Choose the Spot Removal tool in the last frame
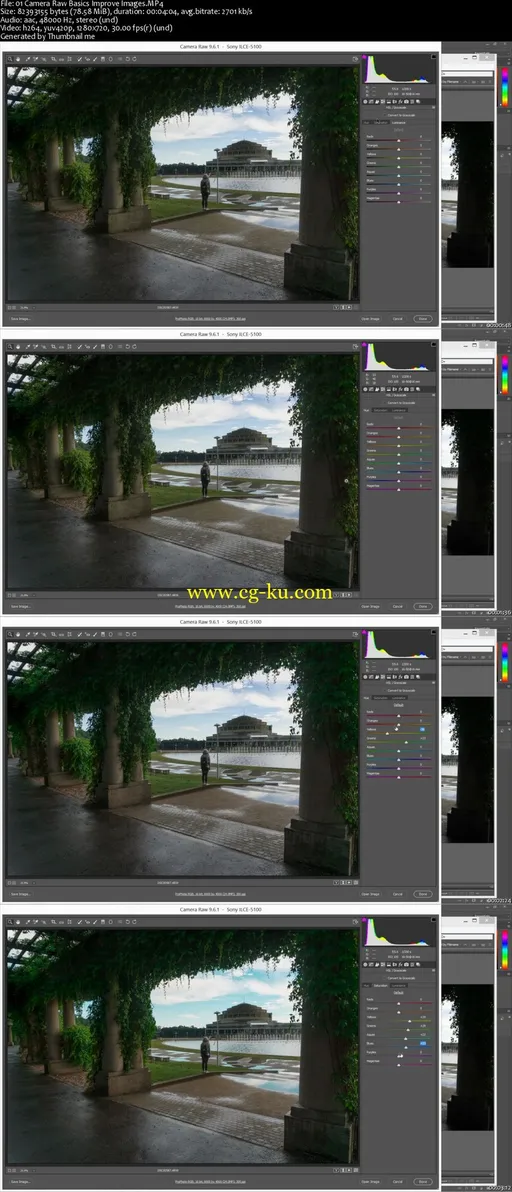The width and height of the screenshot is (512, 1192). click(x=79, y=921)
